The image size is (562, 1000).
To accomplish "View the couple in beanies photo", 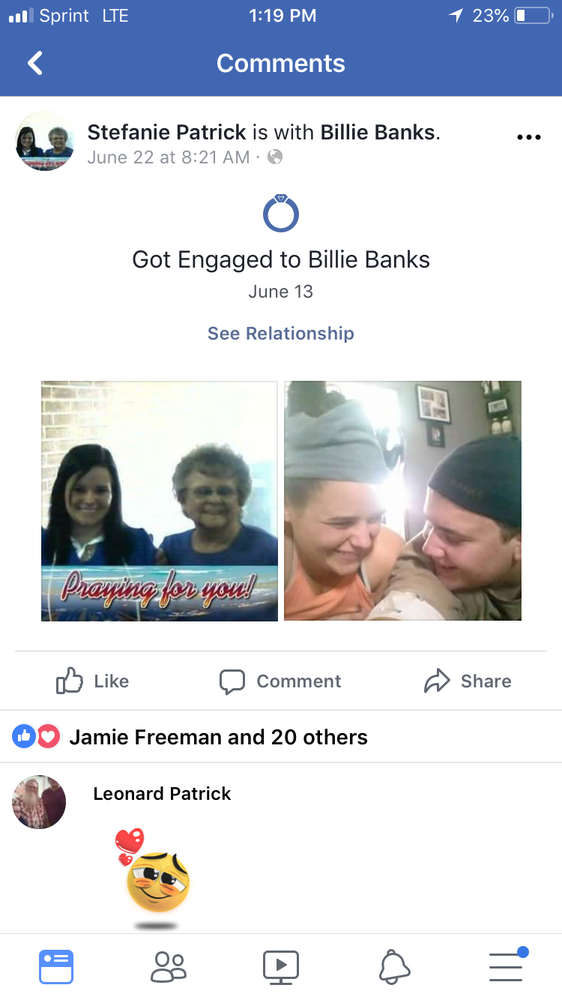I will coord(403,501).
